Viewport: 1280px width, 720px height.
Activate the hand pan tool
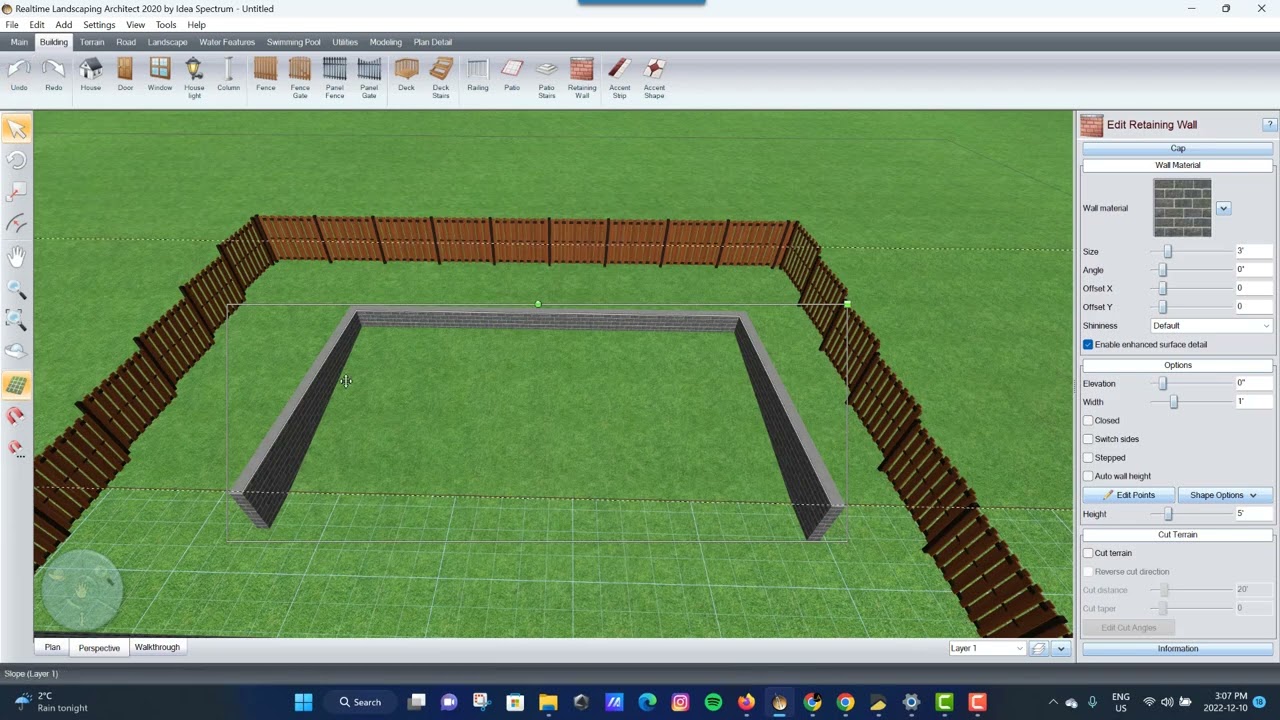coord(16,257)
